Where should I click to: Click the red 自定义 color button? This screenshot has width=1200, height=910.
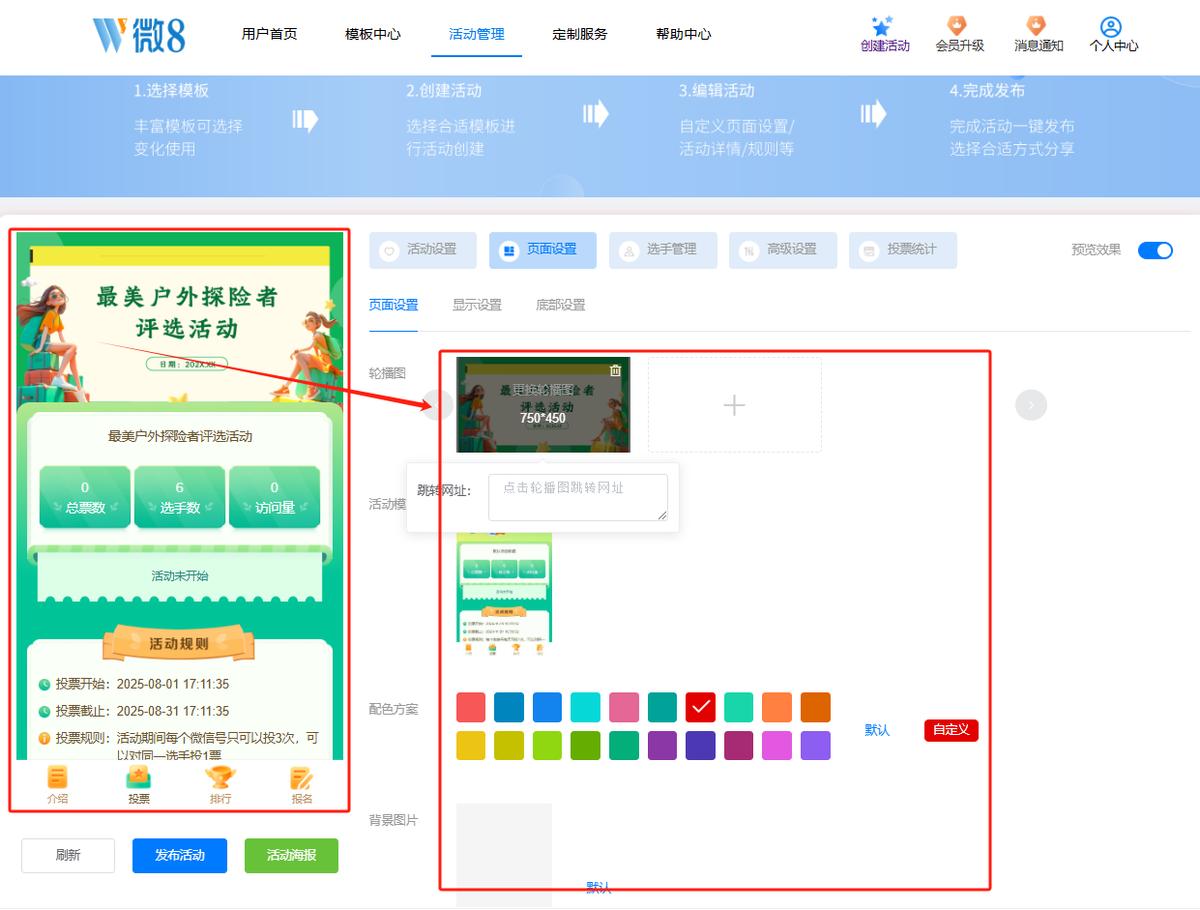coord(951,730)
